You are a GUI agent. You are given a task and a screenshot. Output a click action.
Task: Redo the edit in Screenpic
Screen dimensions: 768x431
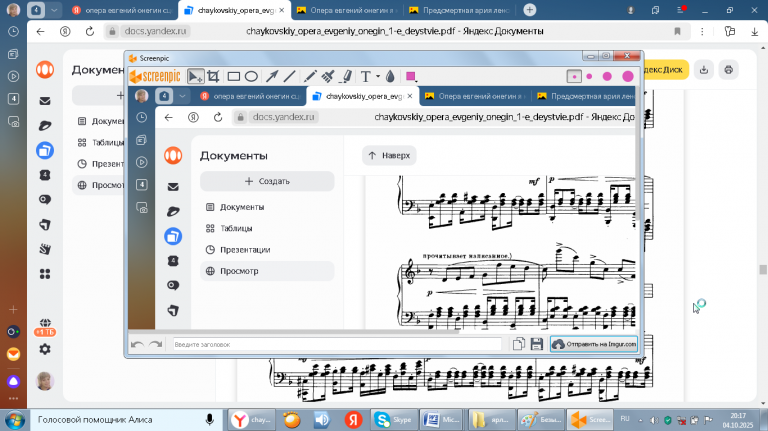click(x=156, y=344)
